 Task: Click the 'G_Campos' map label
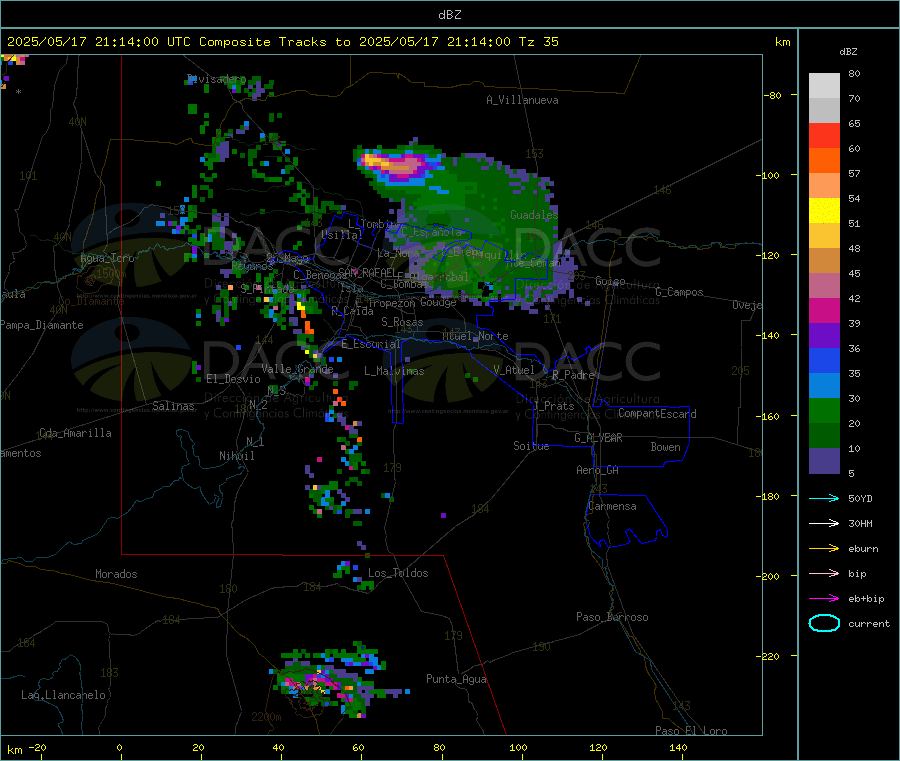tap(680, 292)
